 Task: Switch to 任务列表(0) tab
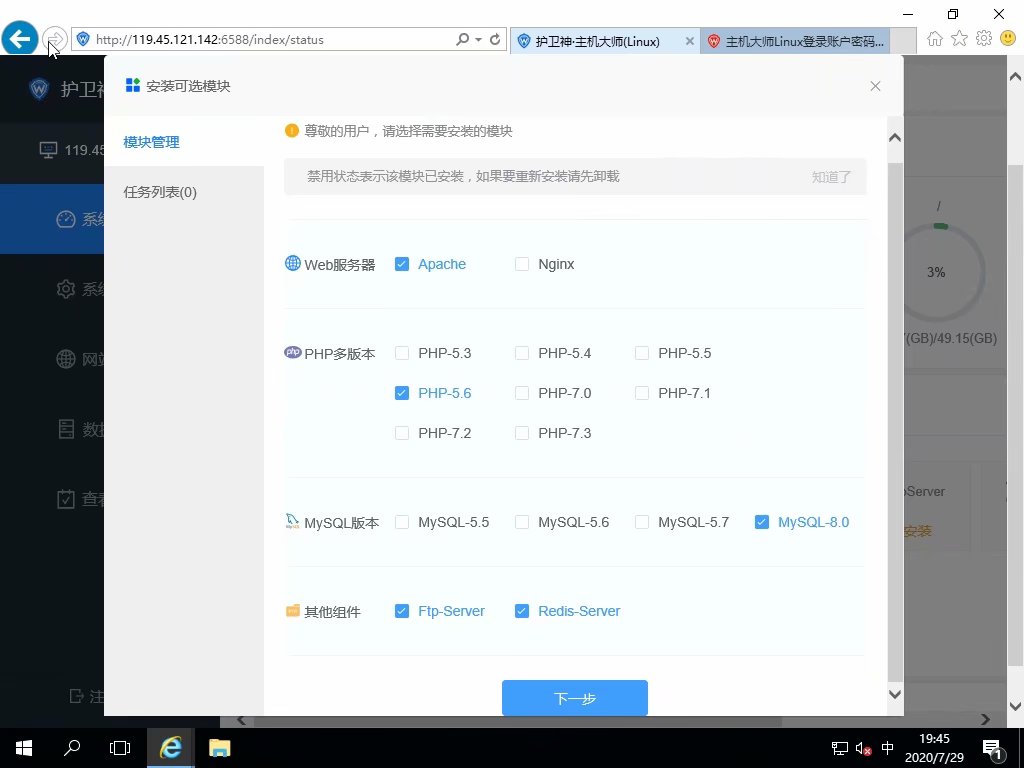coord(160,192)
